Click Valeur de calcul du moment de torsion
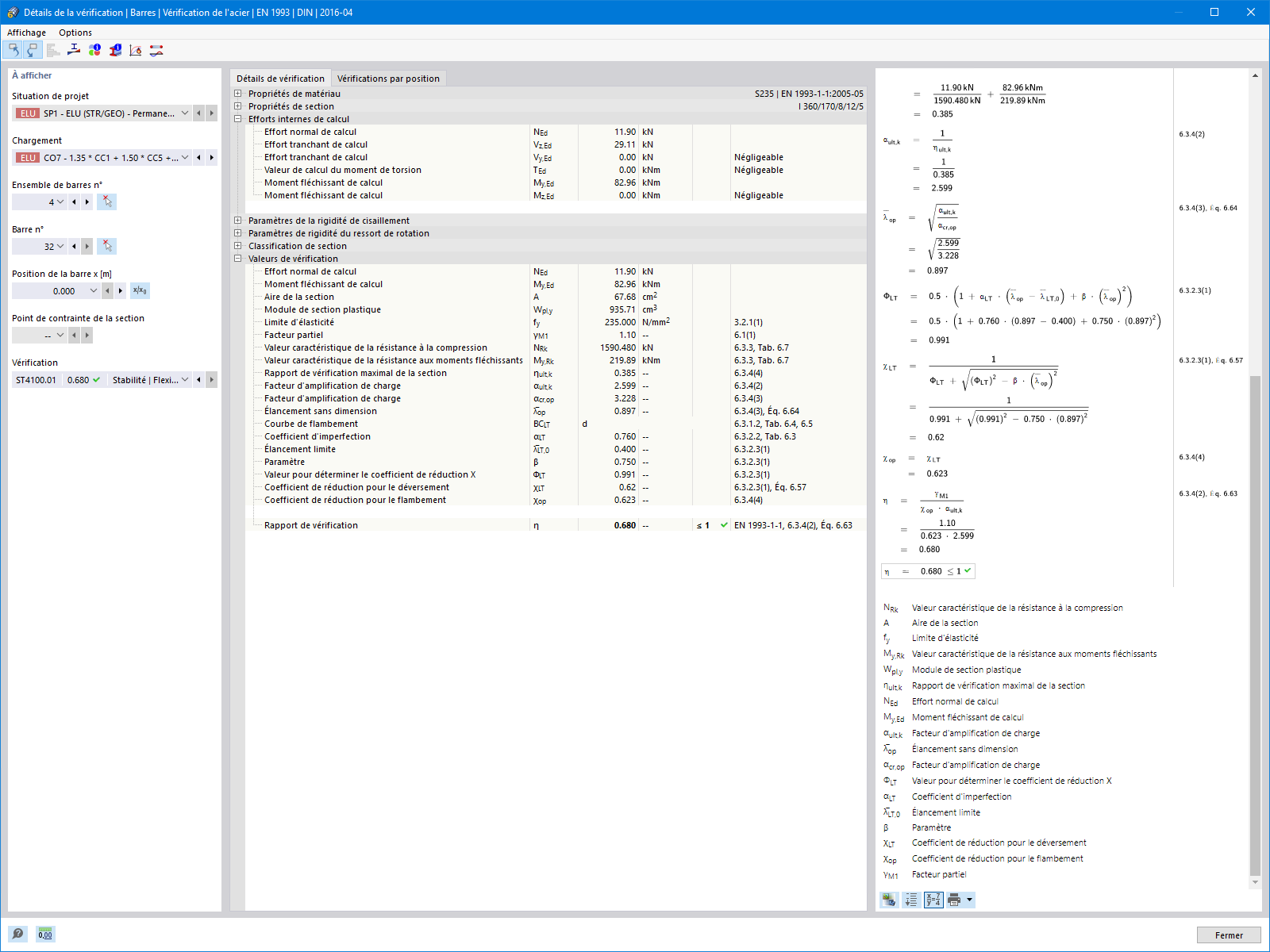This screenshot has width=1270, height=952. point(556,170)
